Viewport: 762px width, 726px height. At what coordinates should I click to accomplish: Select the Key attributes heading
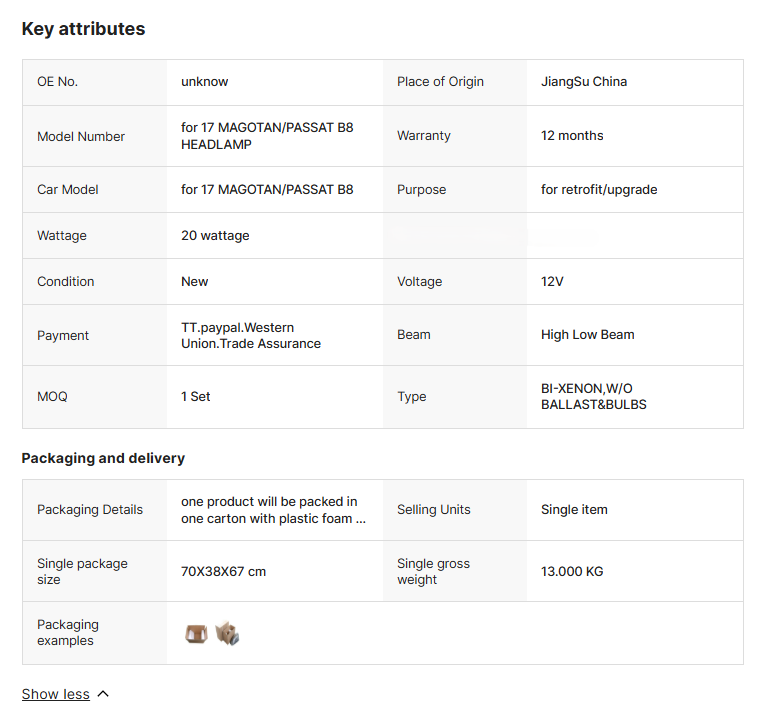tap(83, 29)
